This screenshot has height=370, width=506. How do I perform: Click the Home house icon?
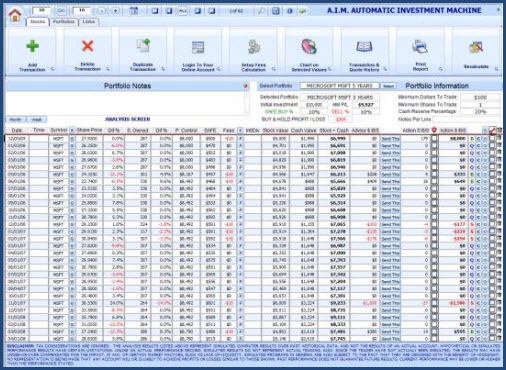click(x=15, y=15)
